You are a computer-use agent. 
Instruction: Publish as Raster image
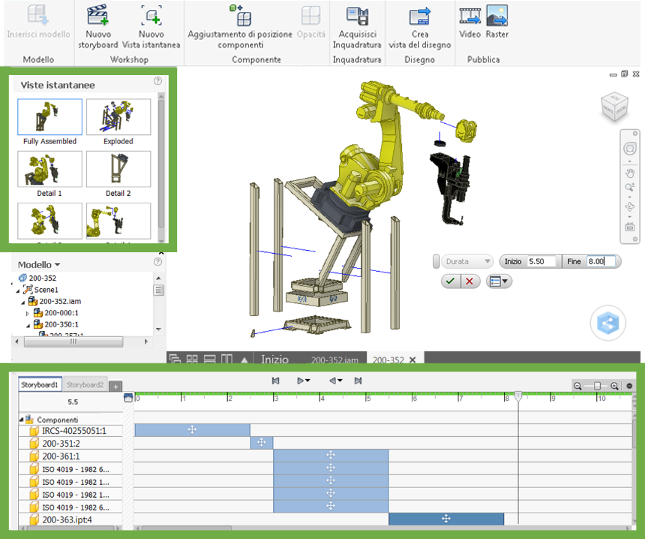(x=497, y=22)
